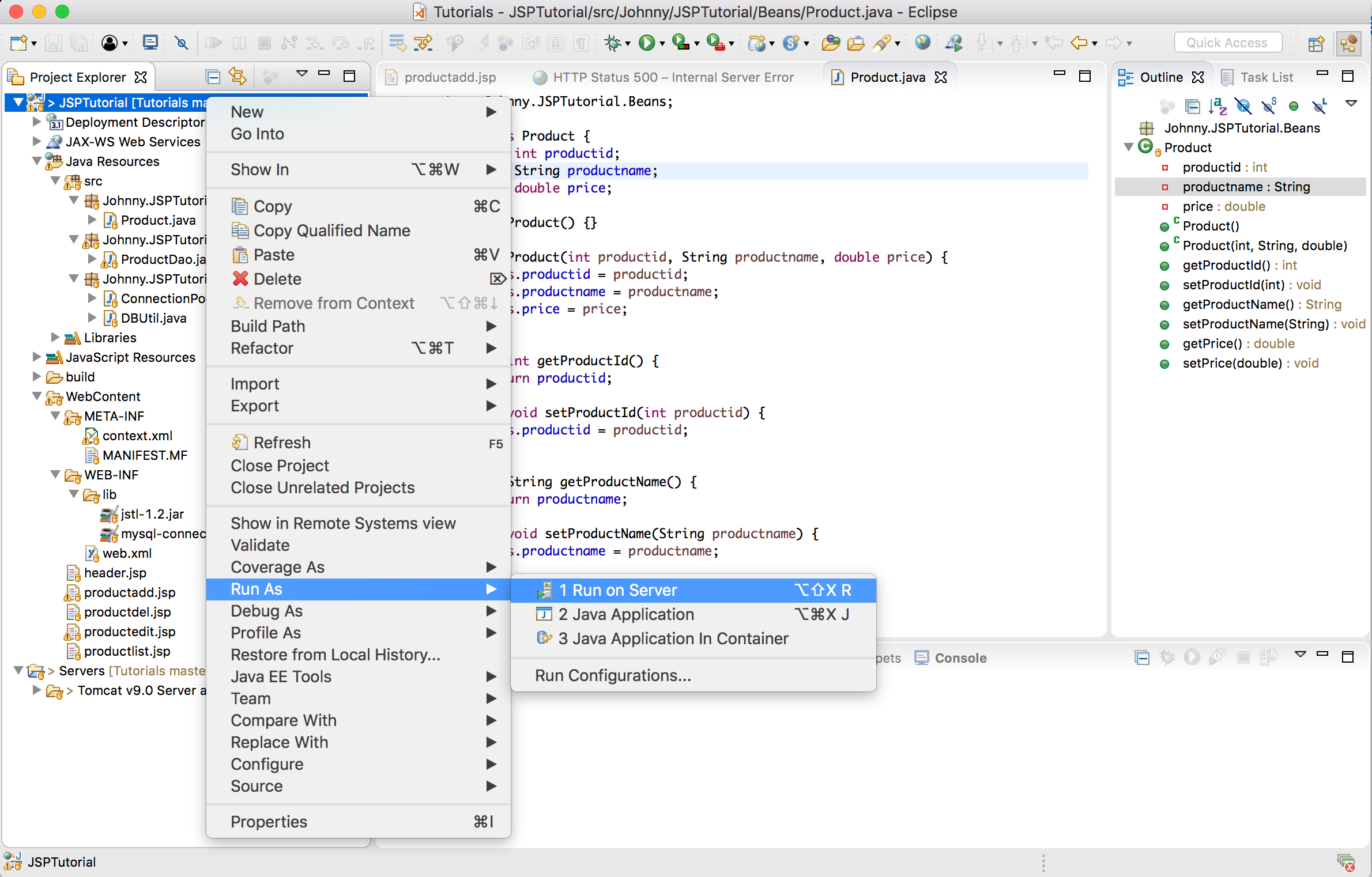Click Close Project in context menu
Image resolution: width=1372 pixels, height=877 pixels.
tap(359, 466)
